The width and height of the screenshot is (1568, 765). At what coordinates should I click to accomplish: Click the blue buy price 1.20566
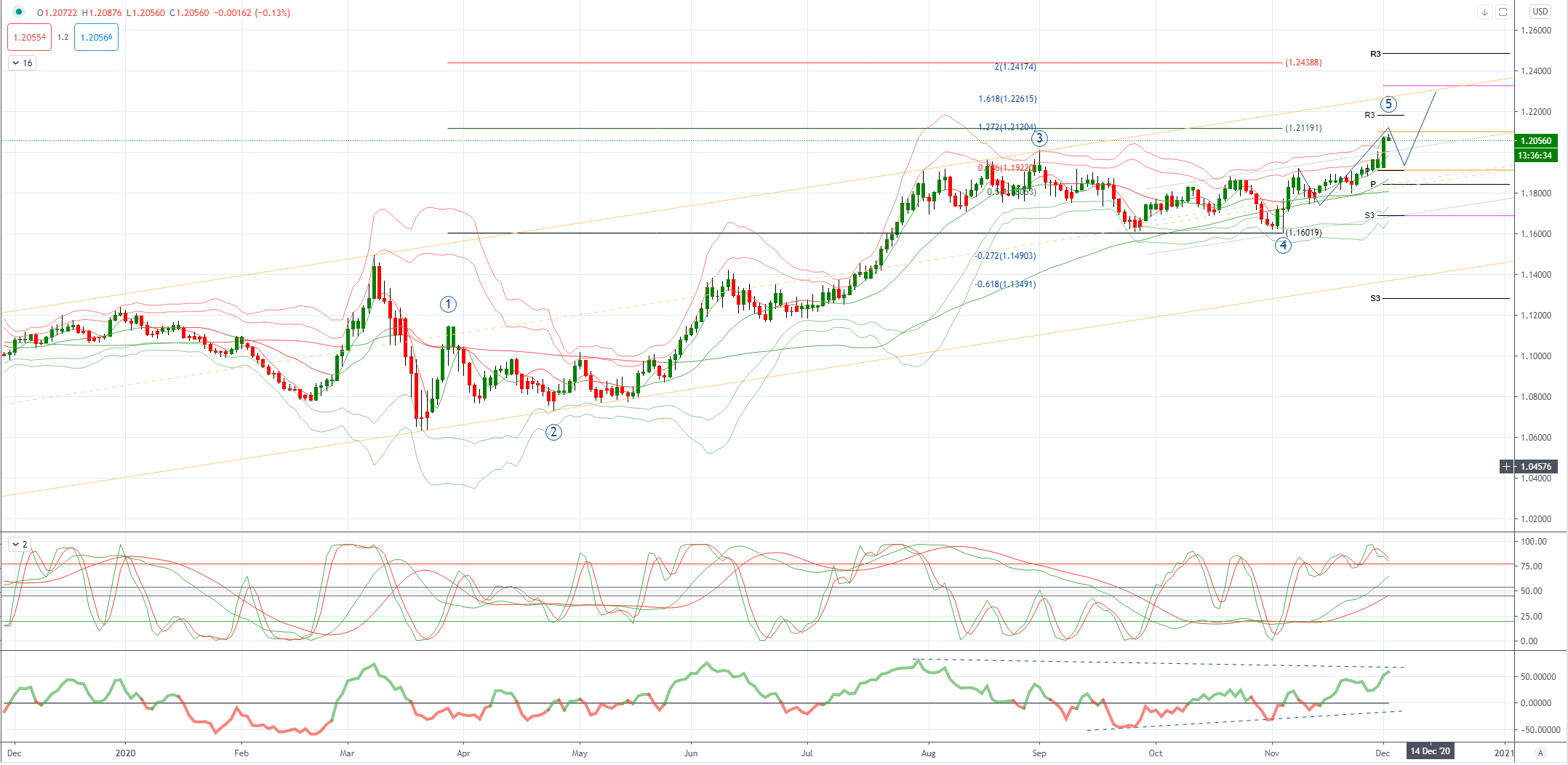[x=96, y=37]
